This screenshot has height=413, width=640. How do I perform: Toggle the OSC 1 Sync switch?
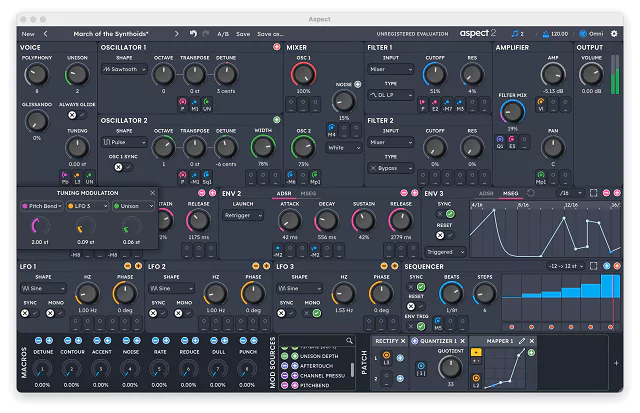tap(123, 167)
